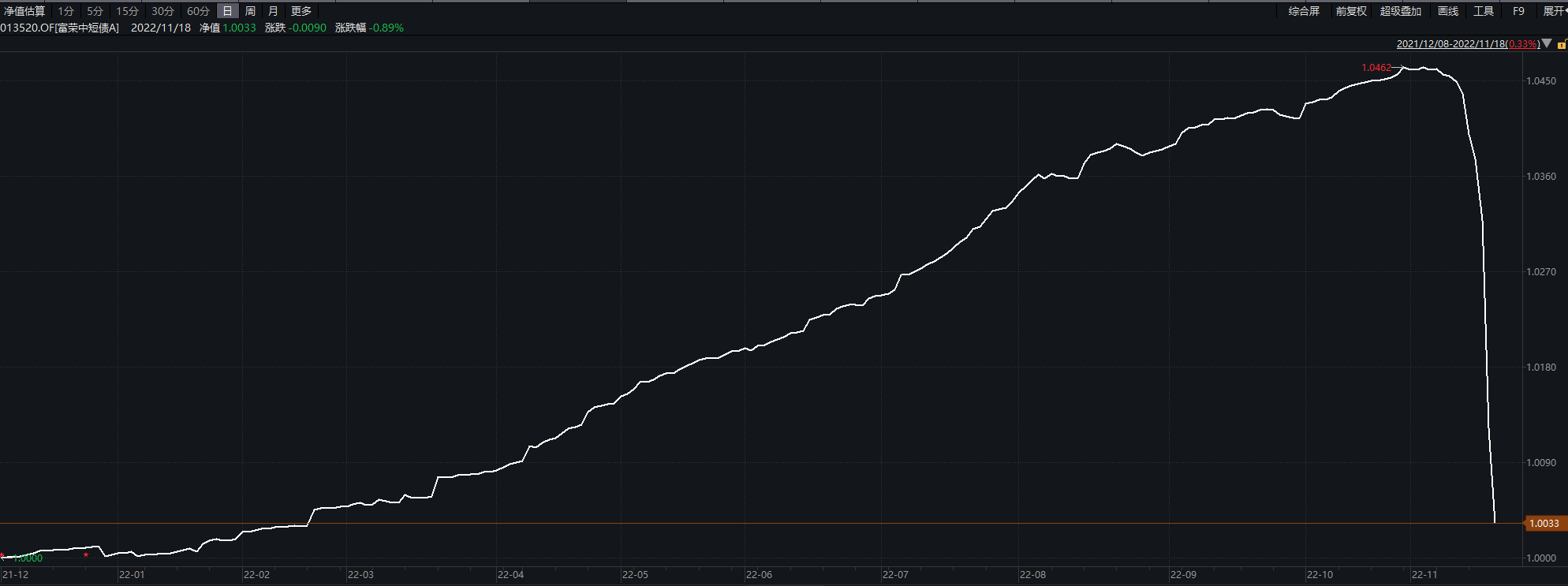This screenshot has height=586, width=1568.
Task: Choose the 30分 interval
Action: [x=162, y=11]
